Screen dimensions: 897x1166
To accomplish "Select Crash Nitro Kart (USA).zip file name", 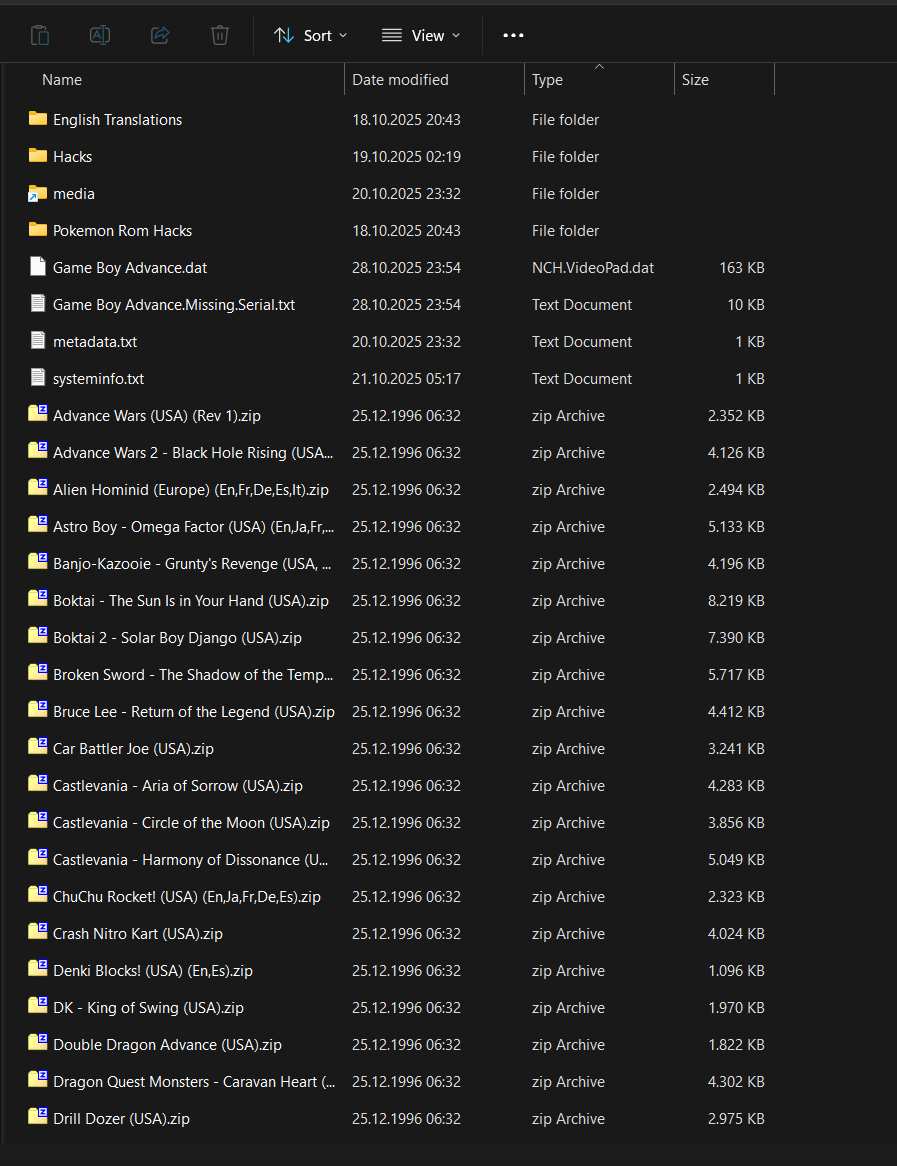I will pyautogui.click(x=138, y=934).
